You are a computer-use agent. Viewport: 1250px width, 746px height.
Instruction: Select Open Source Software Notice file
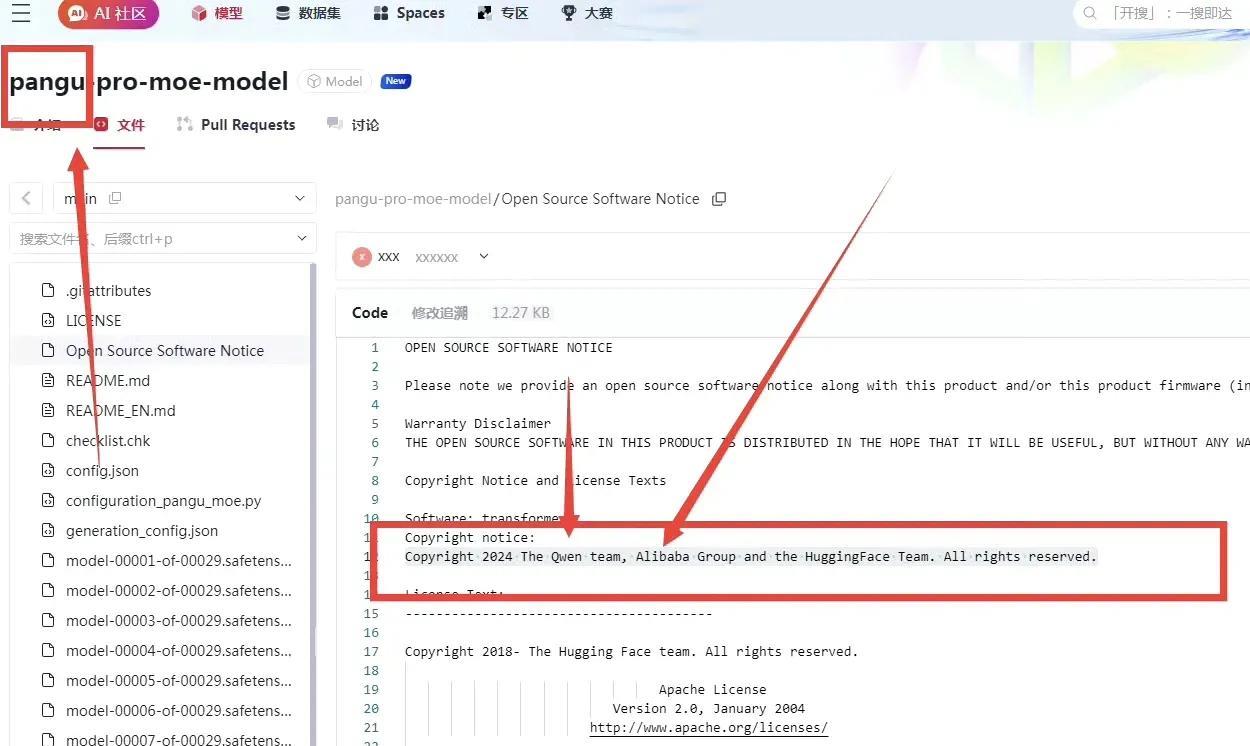coord(165,351)
